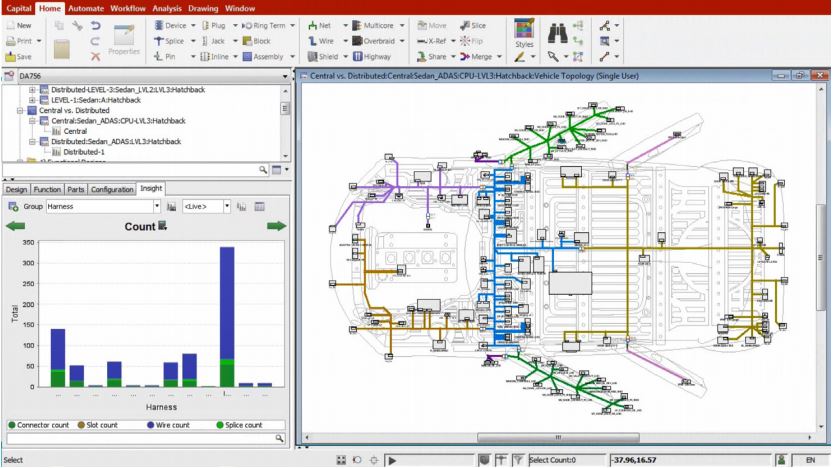Insert a Block component
833x468 pixels.
pos(256,41)
